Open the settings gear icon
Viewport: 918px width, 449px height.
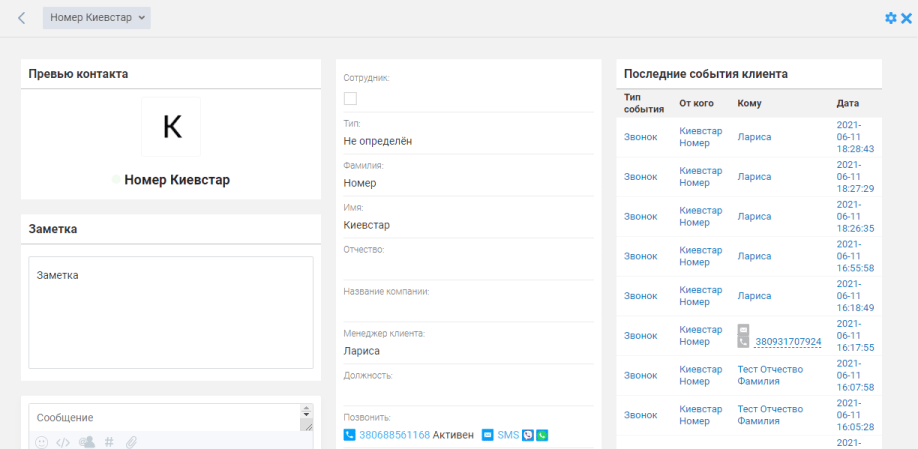(x=890, y=18)
